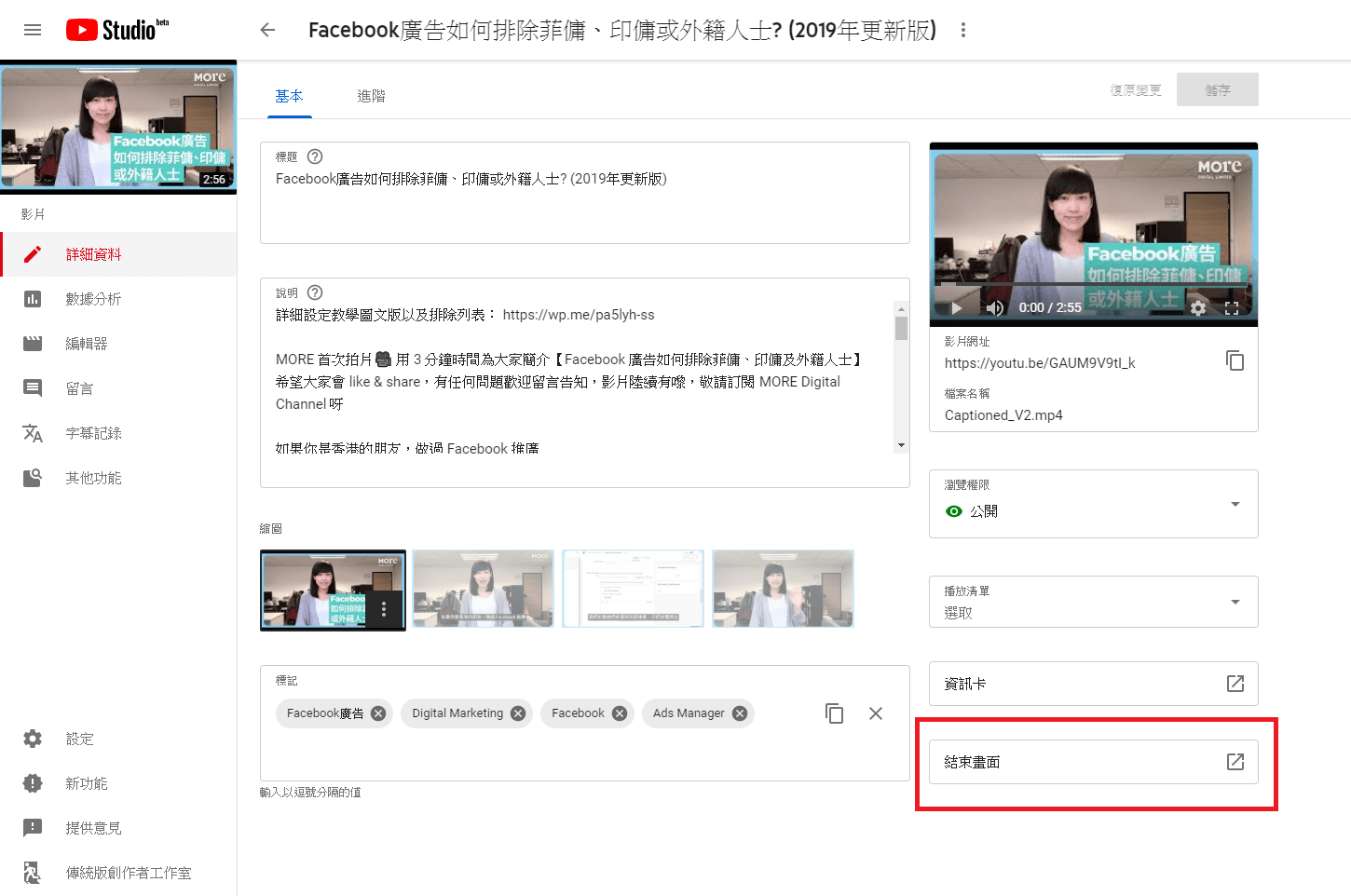Remove the Facebook tag
1351x896 pixels.
click(x=620, y=713)
